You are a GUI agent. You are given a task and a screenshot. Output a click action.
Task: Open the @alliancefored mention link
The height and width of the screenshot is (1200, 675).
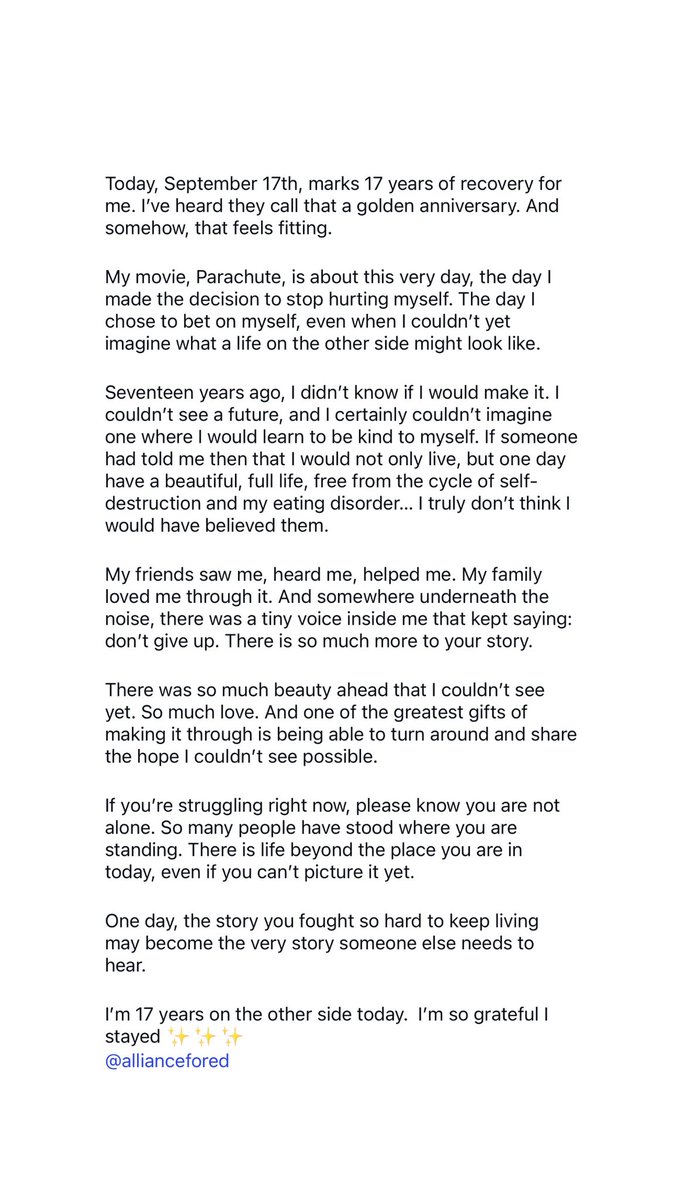167,1061
